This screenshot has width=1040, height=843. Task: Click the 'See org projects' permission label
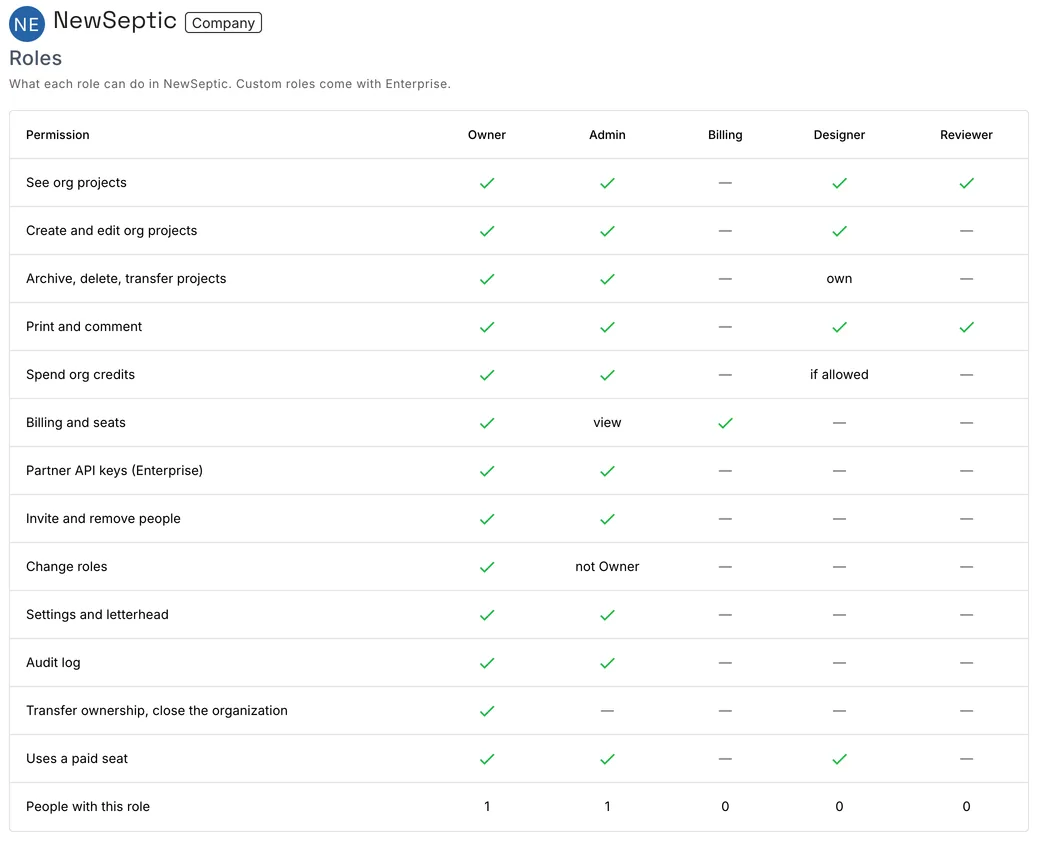76,183
